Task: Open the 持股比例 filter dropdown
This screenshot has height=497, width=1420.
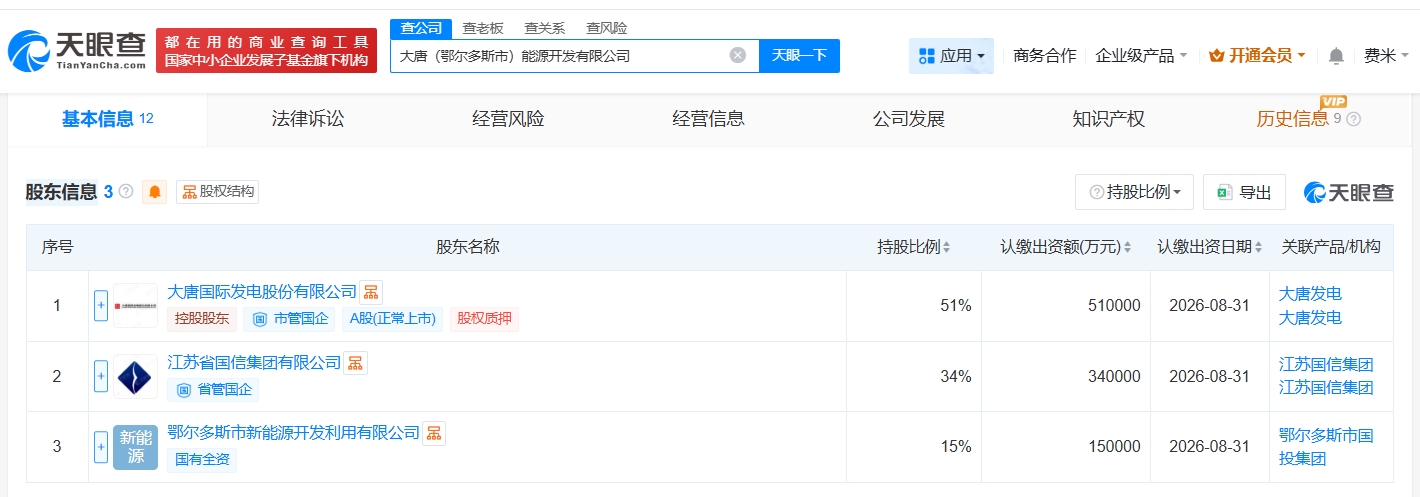Action: (x=1134, y=192)
